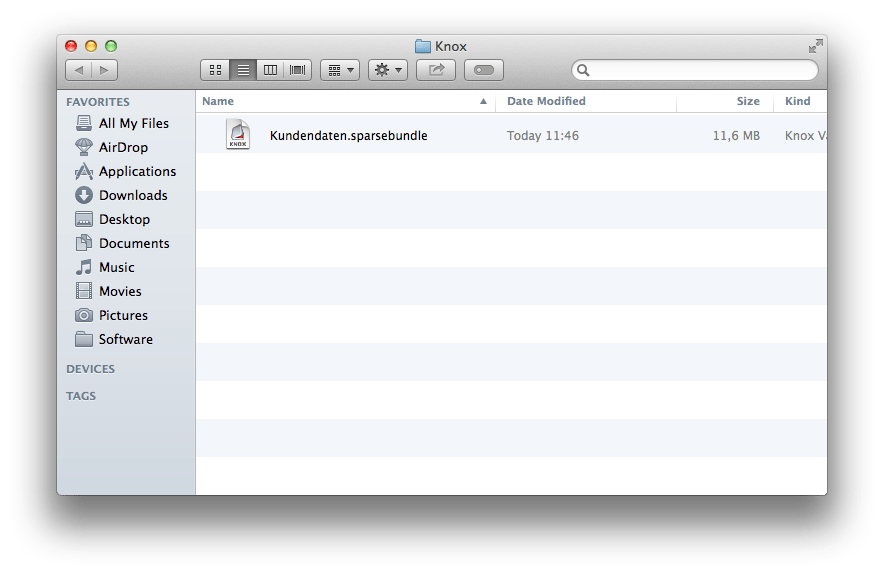Sort by Name column header
The width and height of the screenshot is (884, 574).
pos(345,101)
